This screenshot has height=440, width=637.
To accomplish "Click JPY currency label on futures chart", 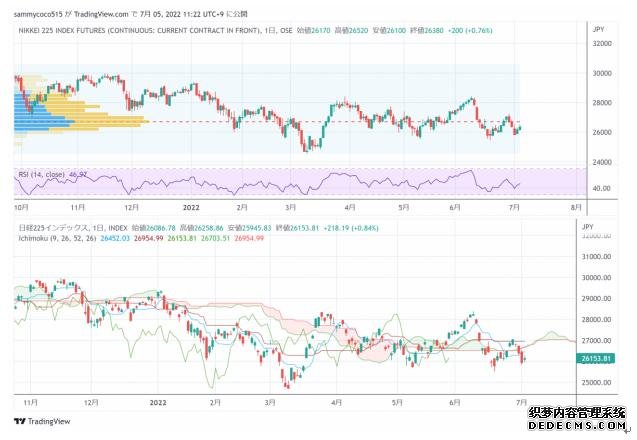I will [598, 29].
